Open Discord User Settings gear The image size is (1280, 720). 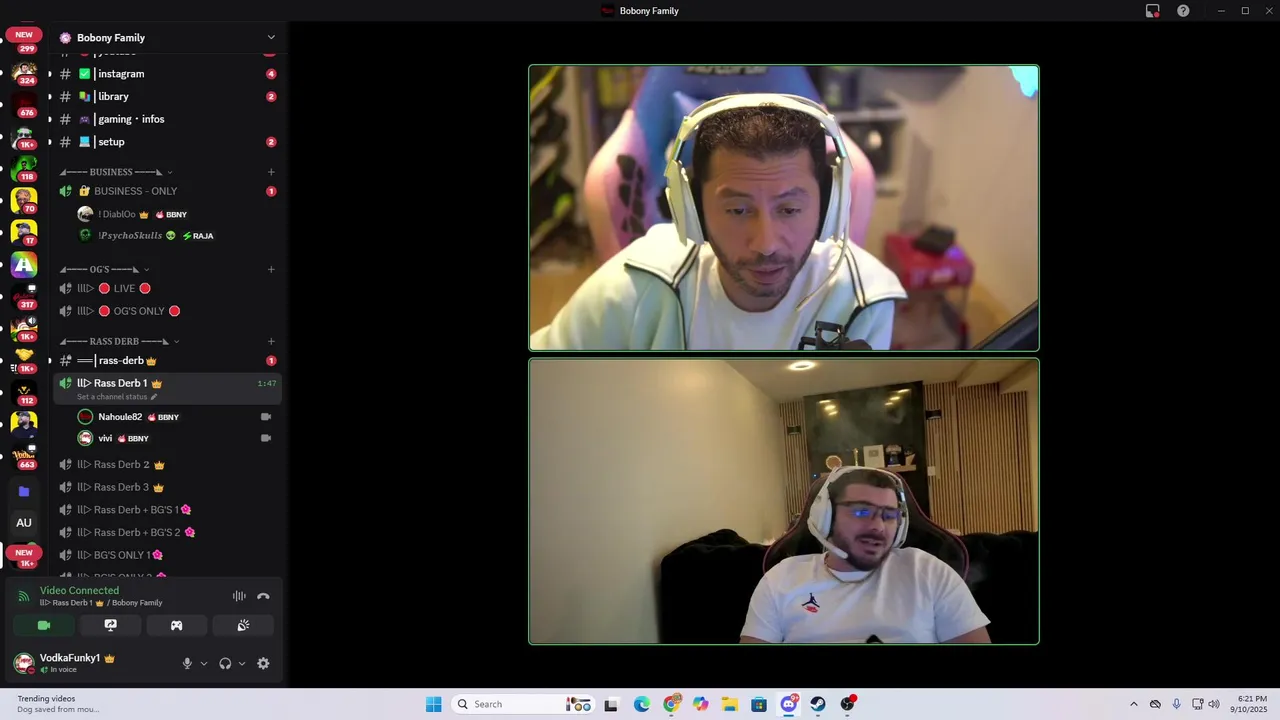(x=263, y=663)
